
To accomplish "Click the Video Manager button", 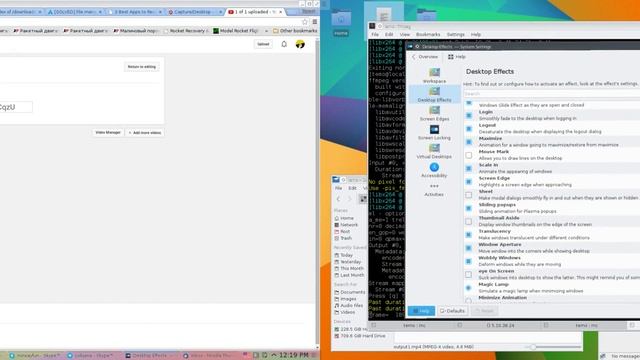I will [x=108, y=133].
